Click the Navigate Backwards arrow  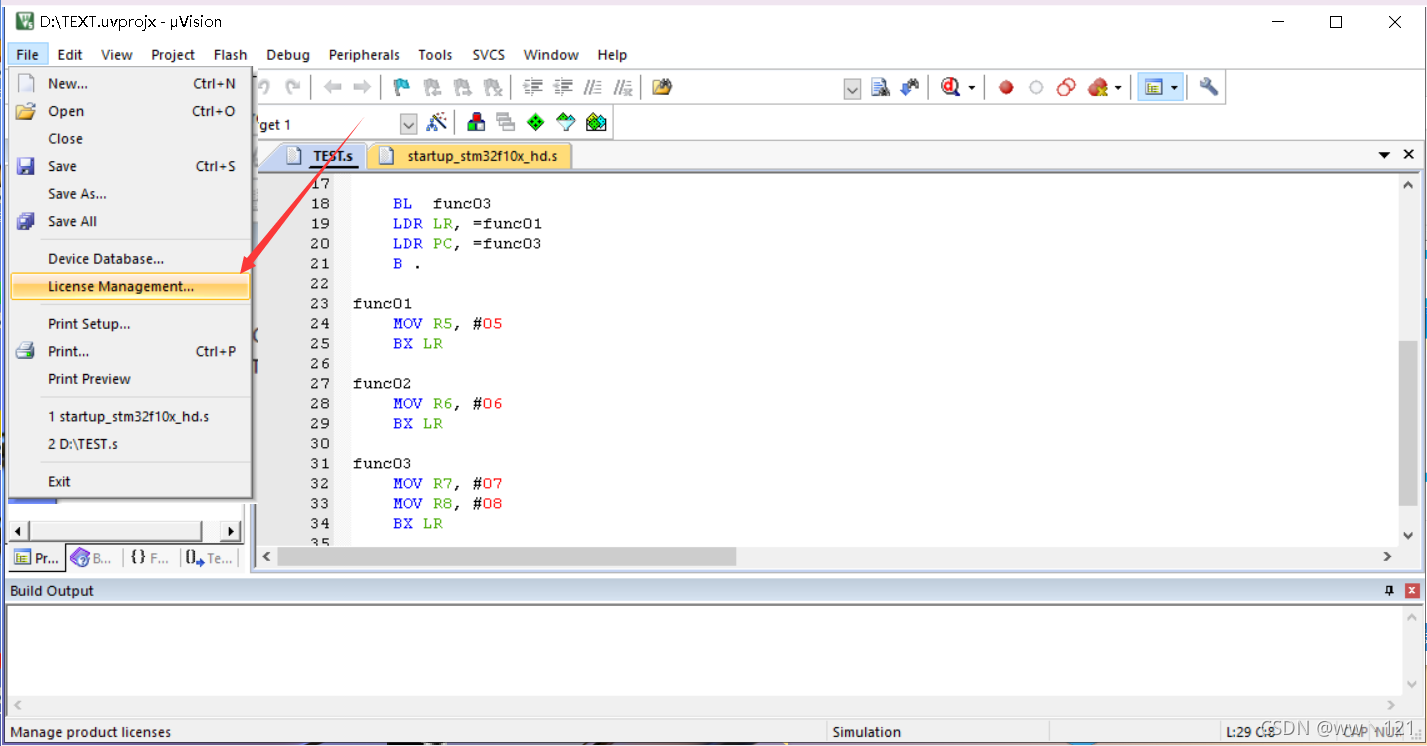[x=333, y=88]
